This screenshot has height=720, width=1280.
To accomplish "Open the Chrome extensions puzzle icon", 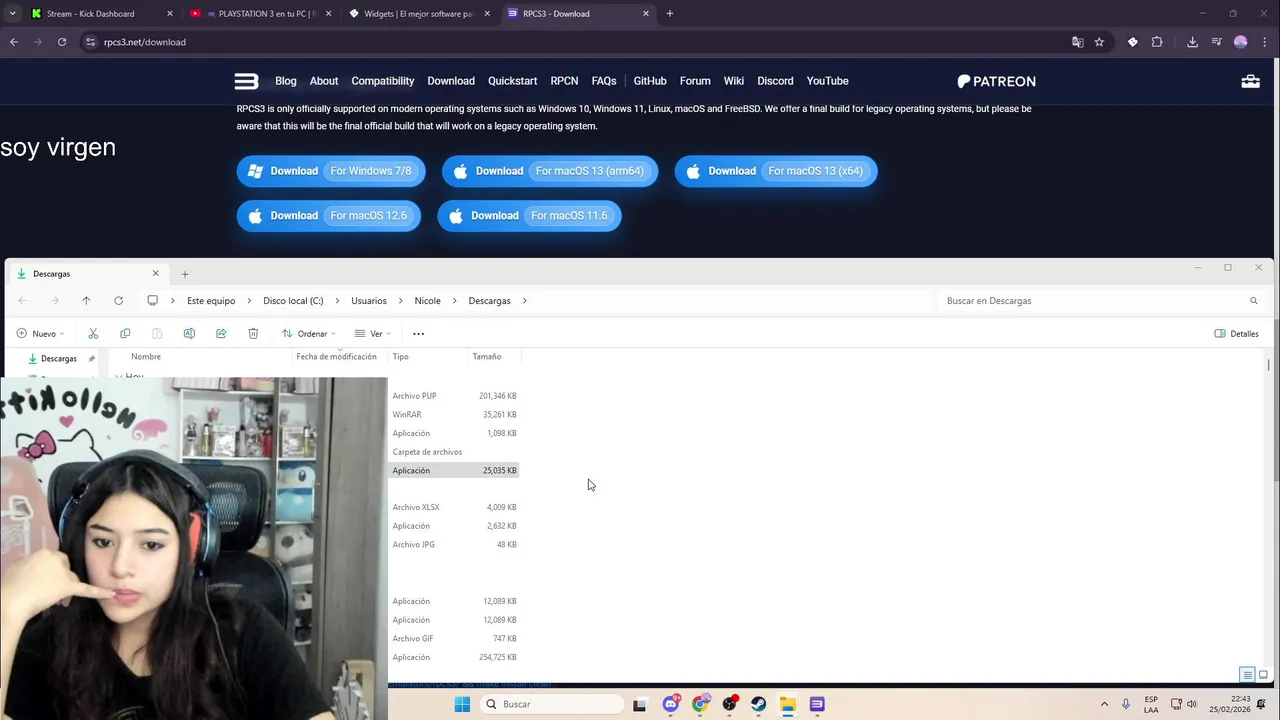I will (x=1157, y=42).
